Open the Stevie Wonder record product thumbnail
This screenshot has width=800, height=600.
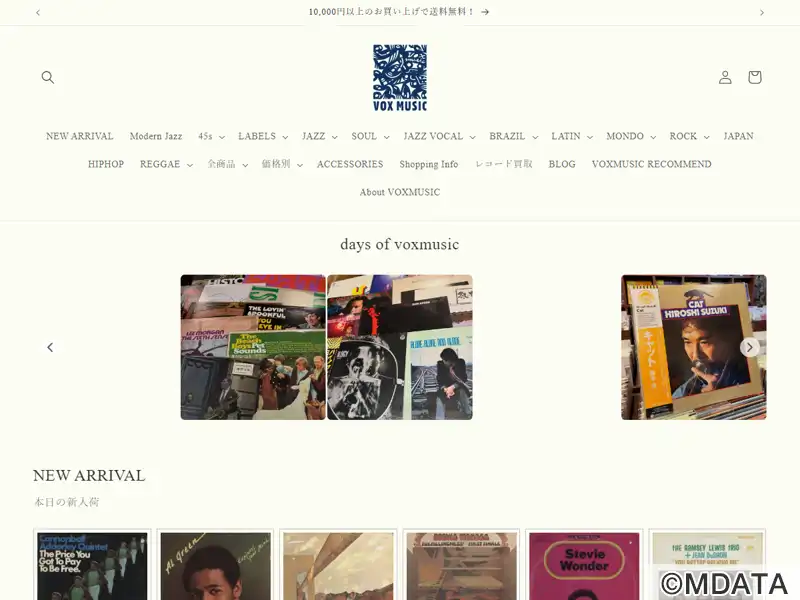pyautogui.click(x=584, y=565)
